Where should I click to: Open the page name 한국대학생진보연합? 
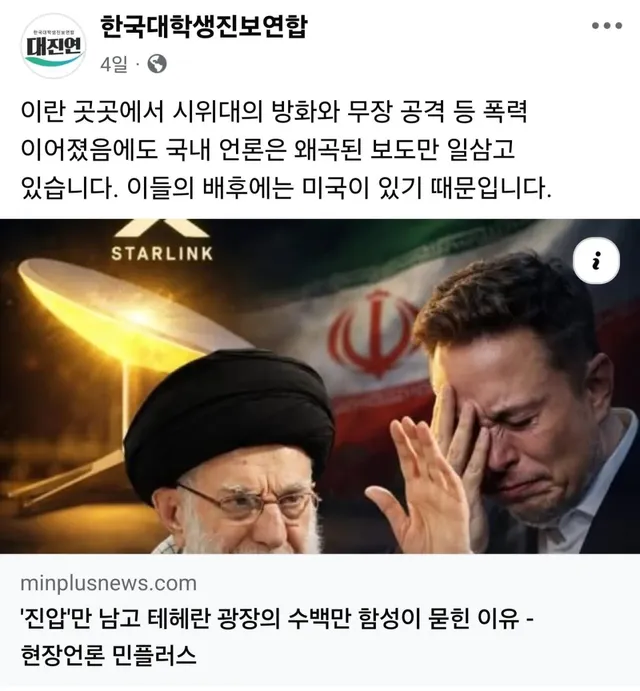coord(203,27)
